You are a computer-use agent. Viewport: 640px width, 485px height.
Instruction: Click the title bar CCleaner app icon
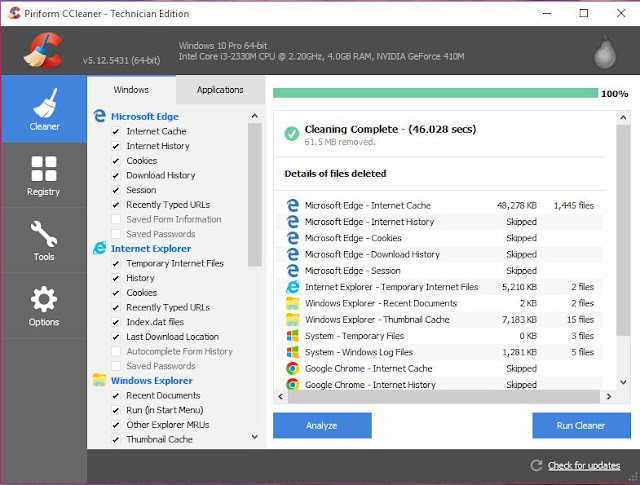[14, 13]
